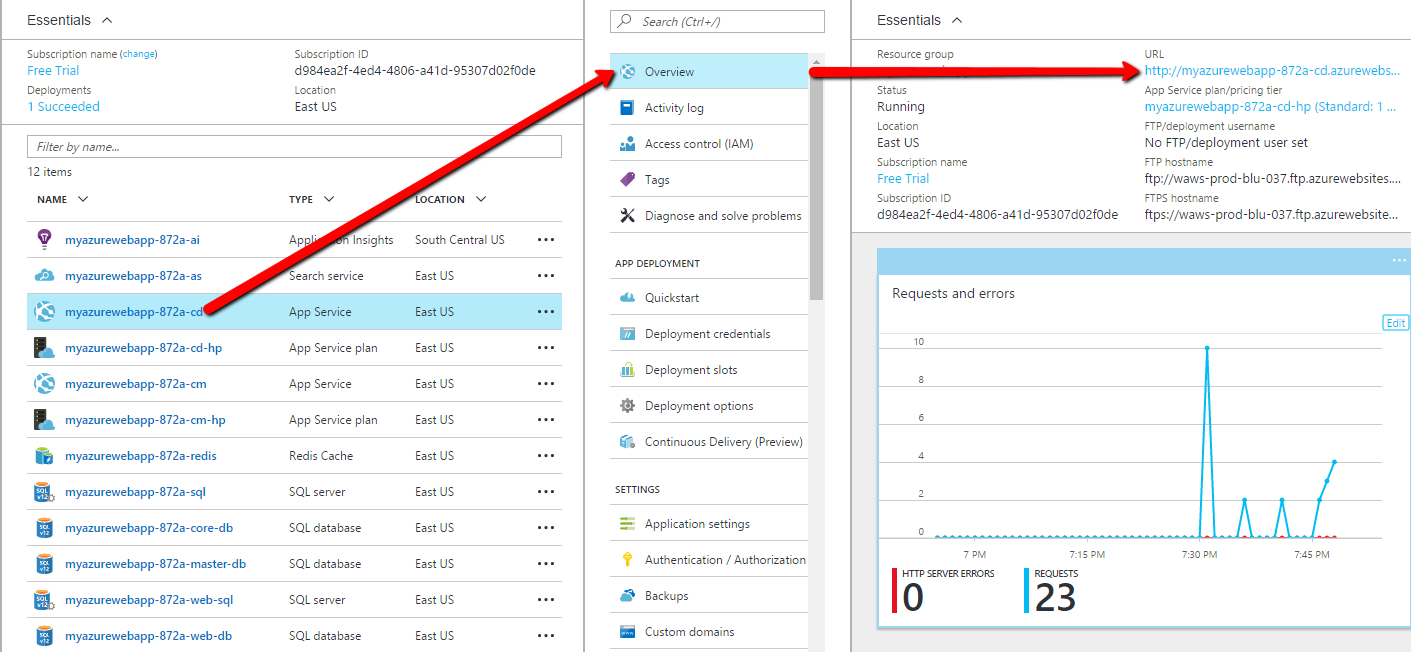Click the Activity log icon

[x=628, y=108]
